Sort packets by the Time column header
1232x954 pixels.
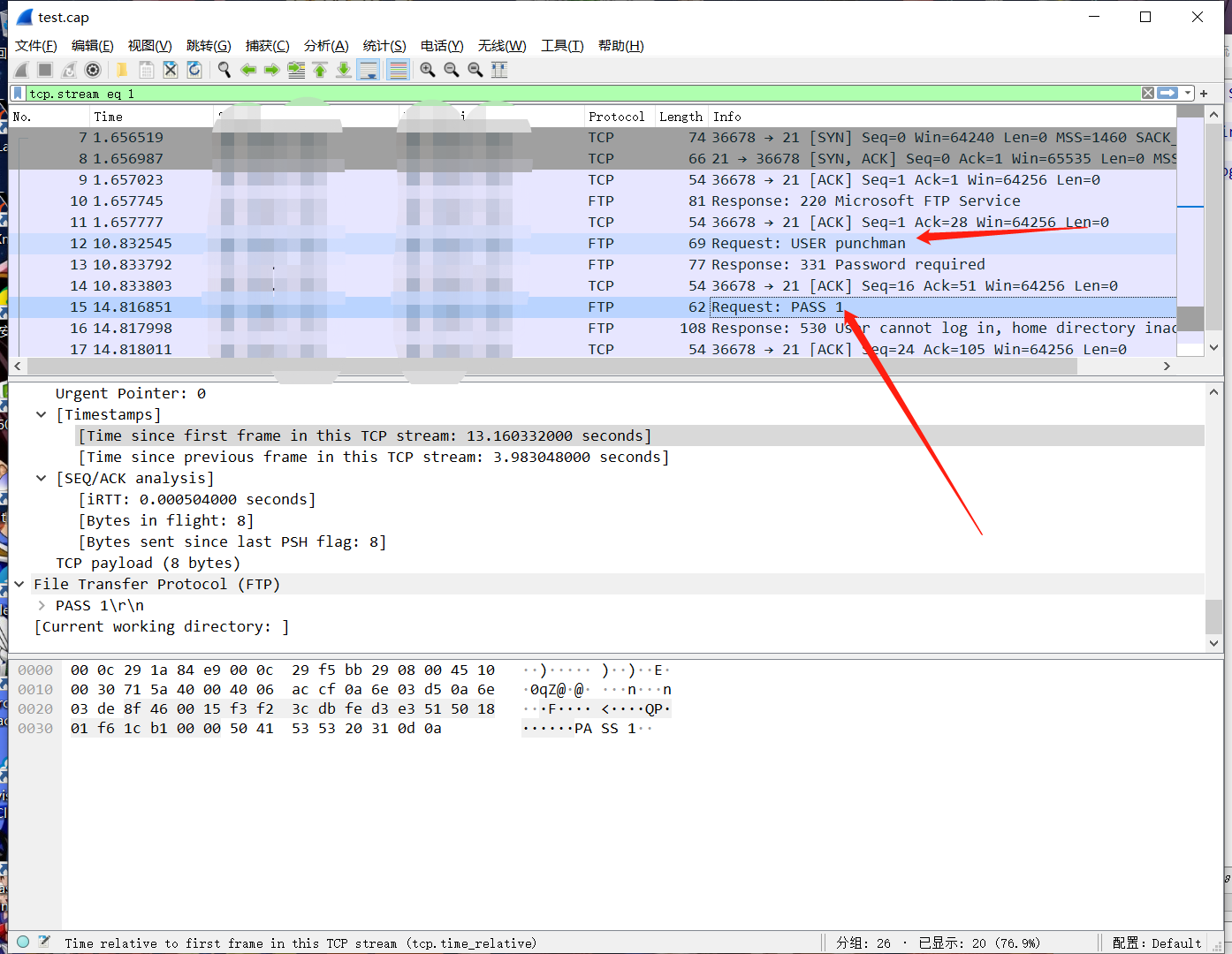pos(151,117)
